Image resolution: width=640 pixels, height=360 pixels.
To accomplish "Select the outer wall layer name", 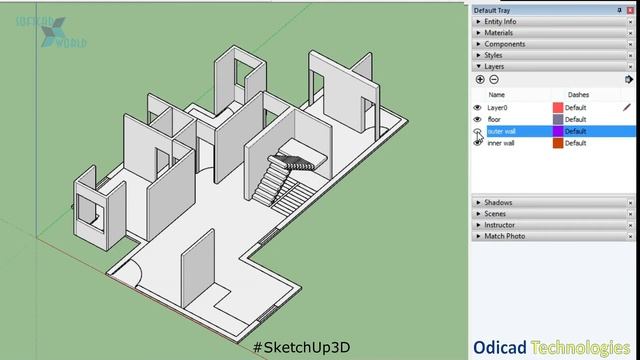I will 502,131.
